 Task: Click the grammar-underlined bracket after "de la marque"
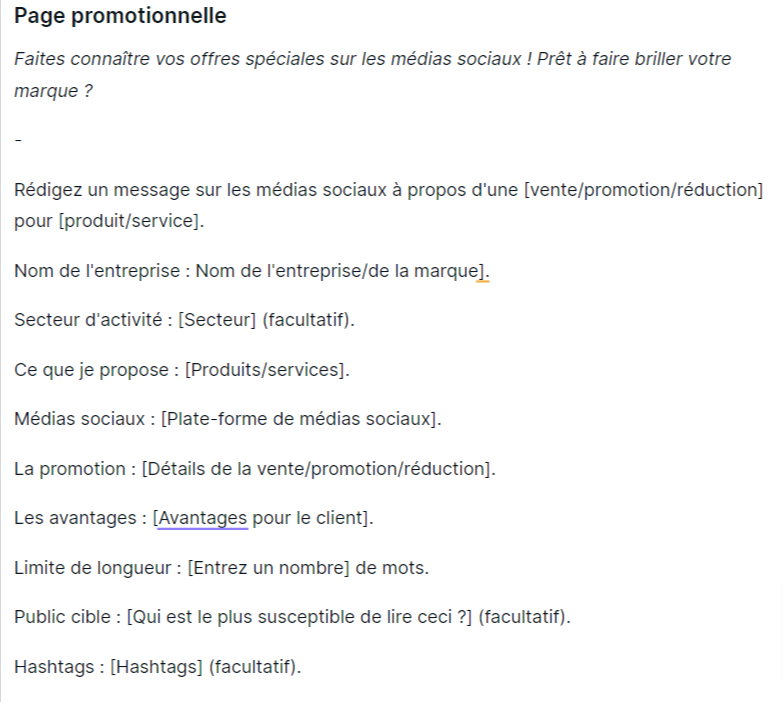482,270
